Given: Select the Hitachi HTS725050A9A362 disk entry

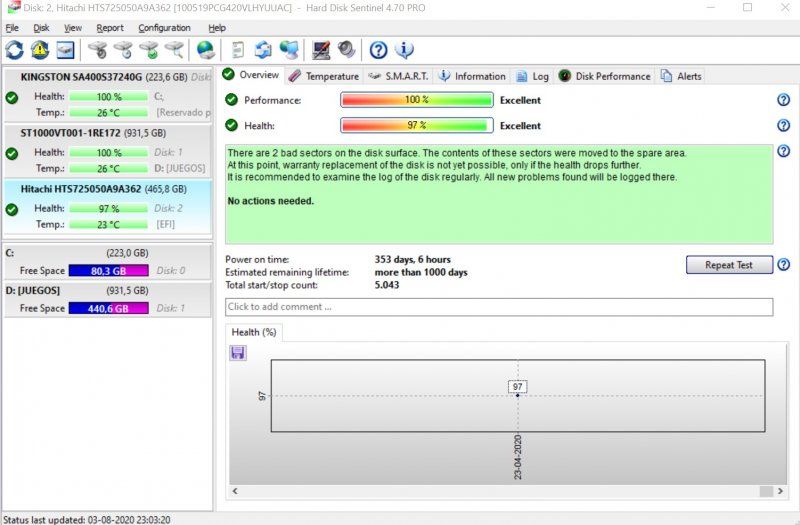Looking at the screenshot, I should pos(108,207).
